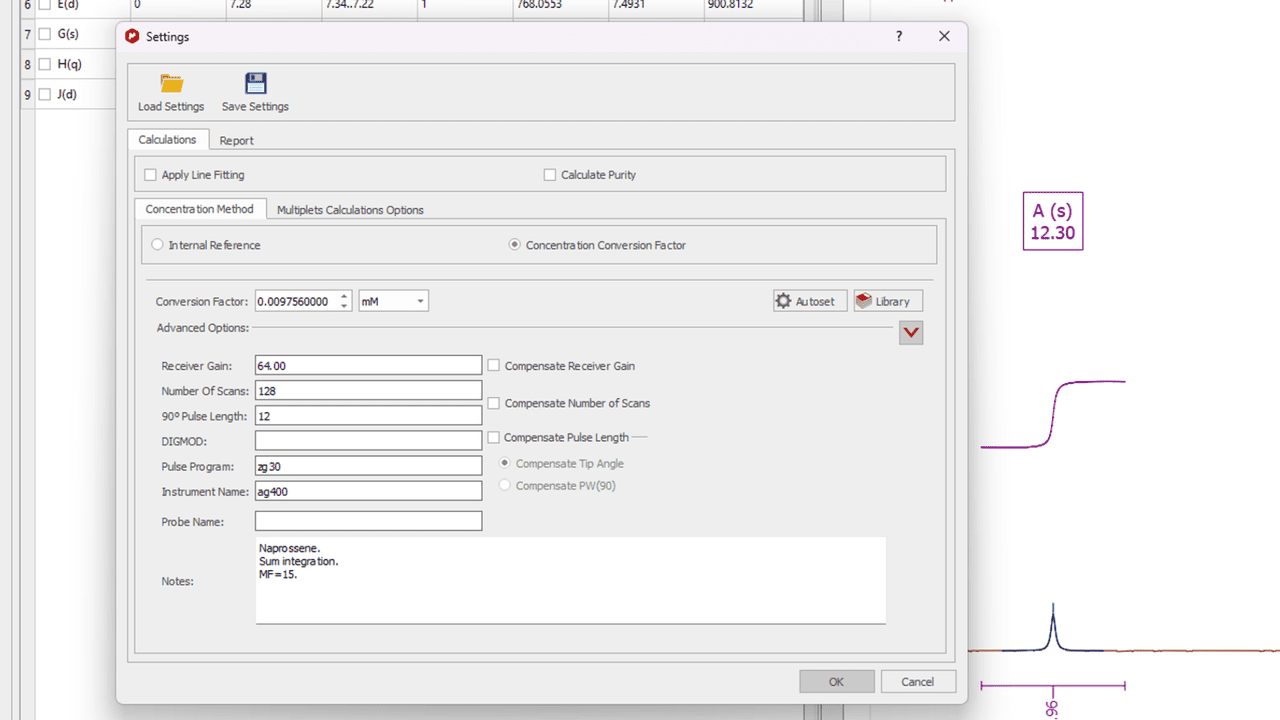This screenshot has width=1280, height=720.
Task: Confirm settings with the OK button
Action: point(837,682)
